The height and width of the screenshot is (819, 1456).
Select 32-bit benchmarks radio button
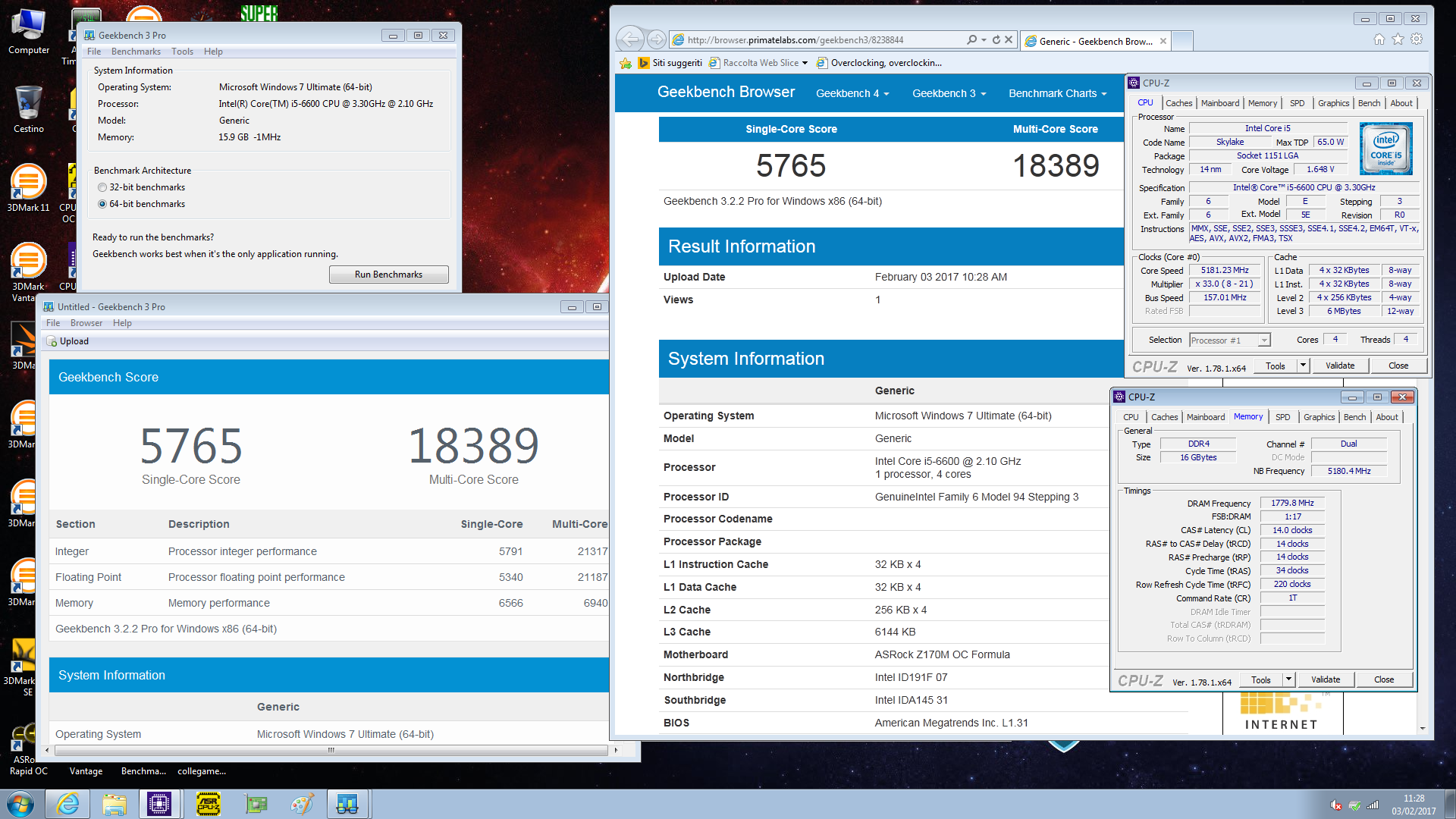click(102, 187)
